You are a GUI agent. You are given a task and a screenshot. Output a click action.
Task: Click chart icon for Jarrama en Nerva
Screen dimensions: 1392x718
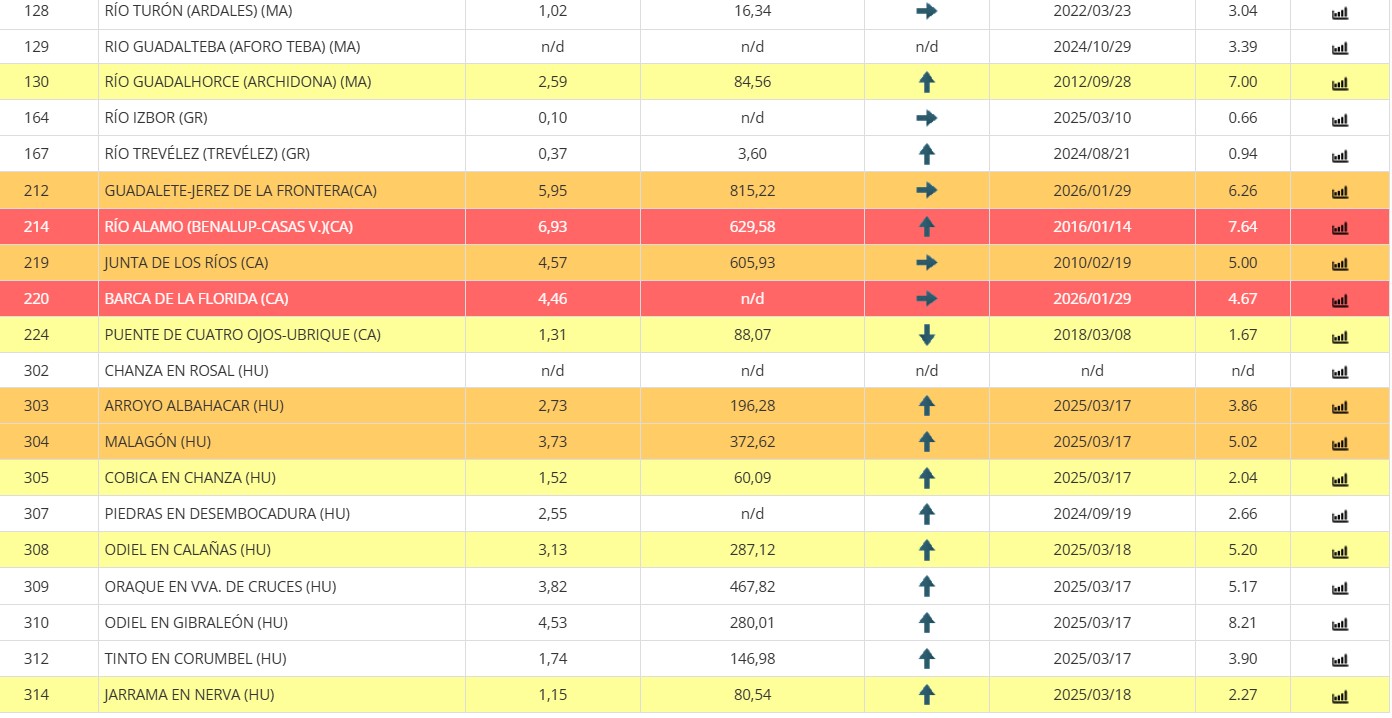pos(1339,696)
